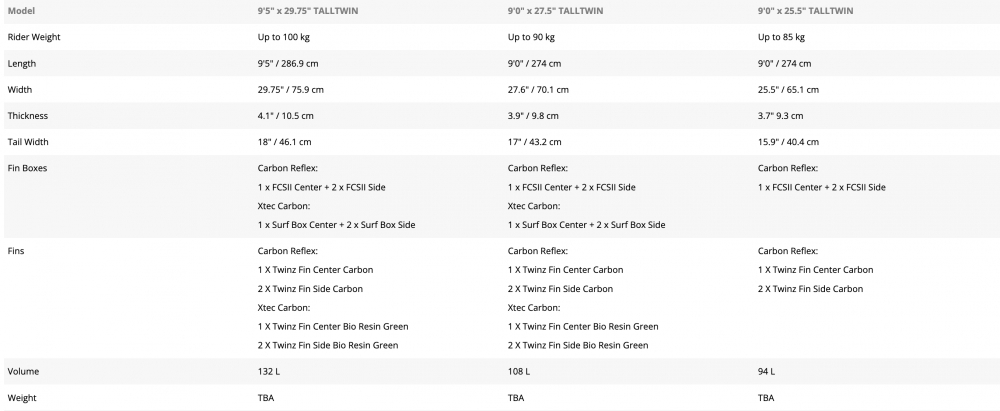Click the Length row label
This screenshot has width=1000, height=411.
[22, 64]
